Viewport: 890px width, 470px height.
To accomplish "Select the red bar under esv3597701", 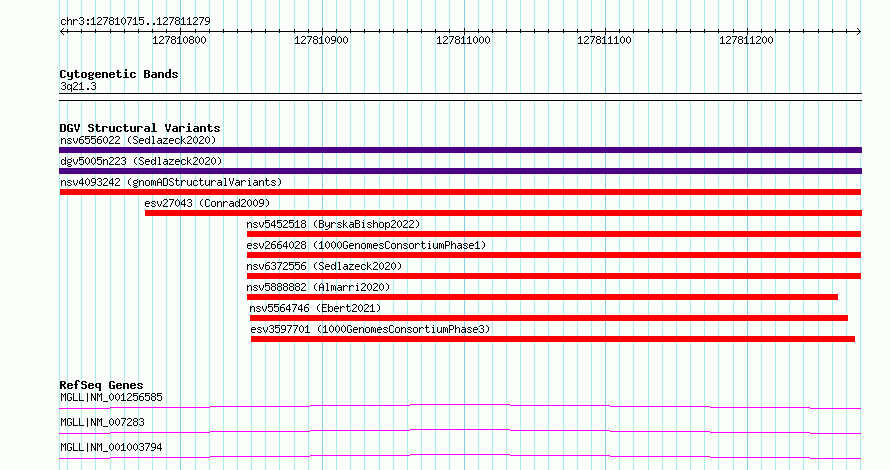I will pos(553,339).
